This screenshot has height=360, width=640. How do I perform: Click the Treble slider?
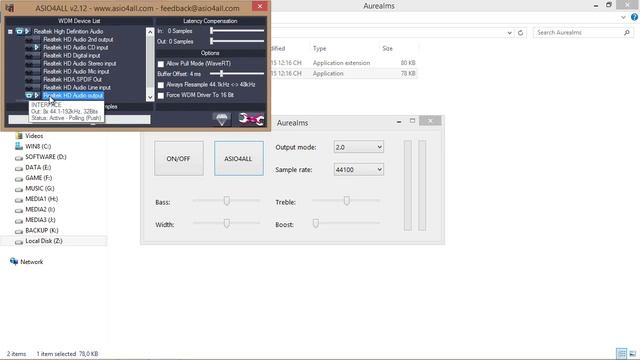[x=346, y=200]
